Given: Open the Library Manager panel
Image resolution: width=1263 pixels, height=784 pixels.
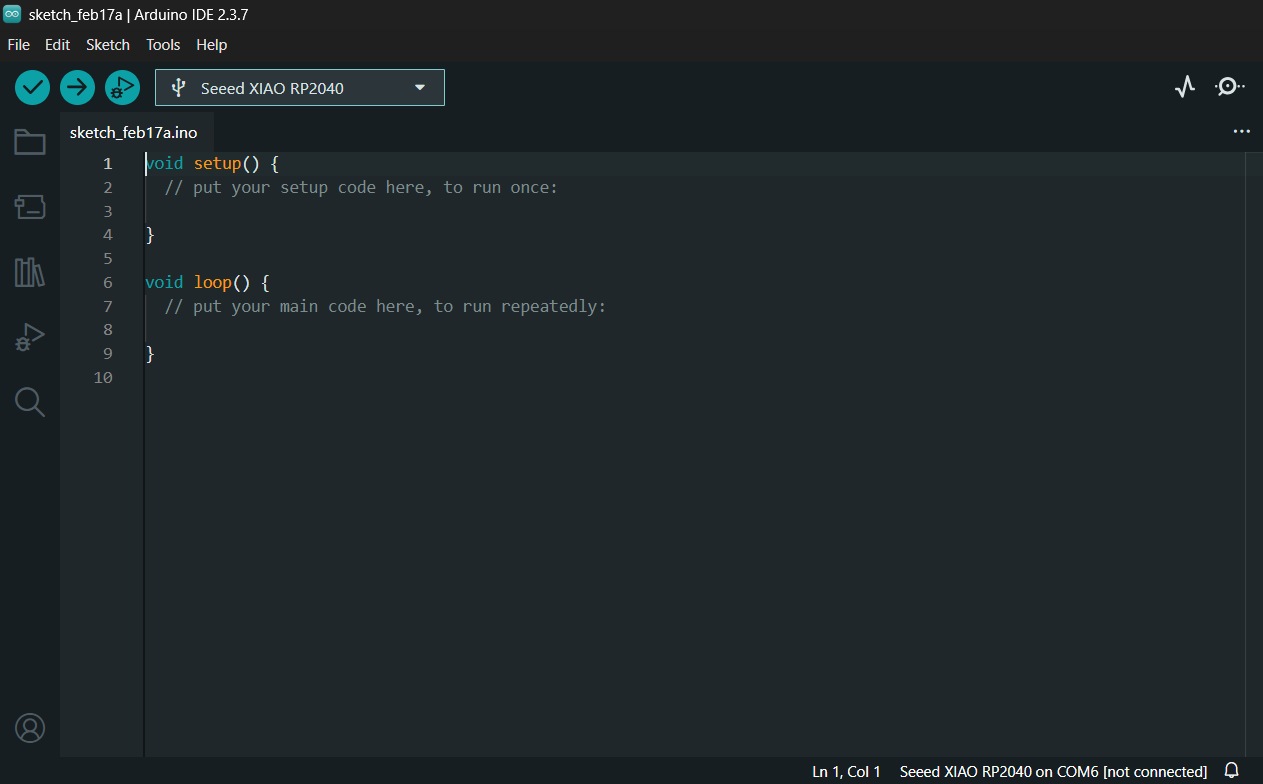Looking at the screenshot, I should (x=30, y=272).
